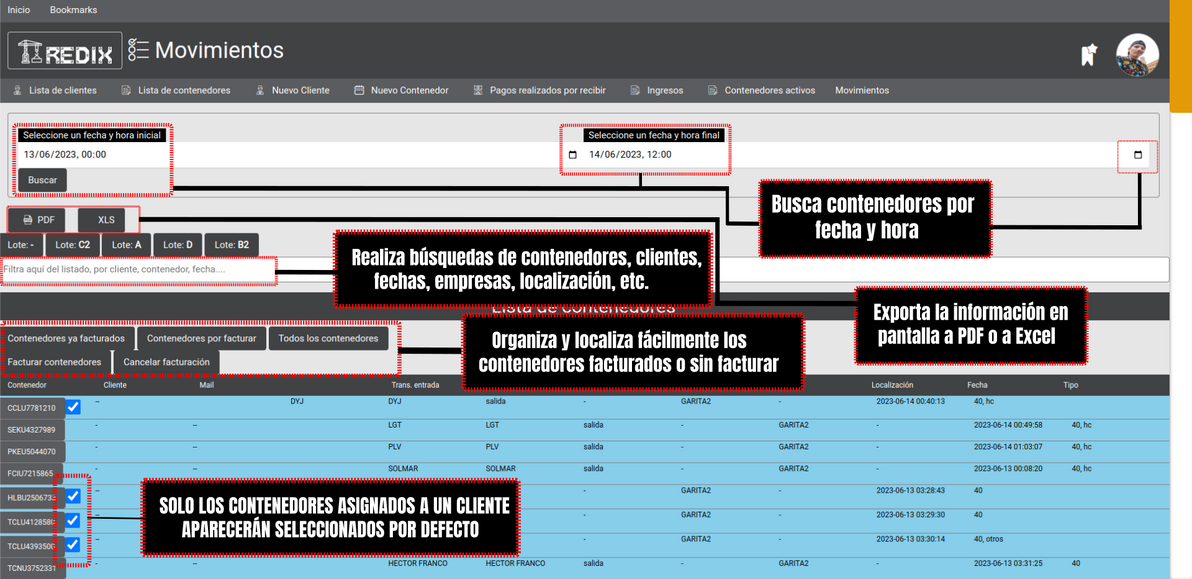
Task: Open the bookmark star icon in header
Action: (x=1089, y=55)
